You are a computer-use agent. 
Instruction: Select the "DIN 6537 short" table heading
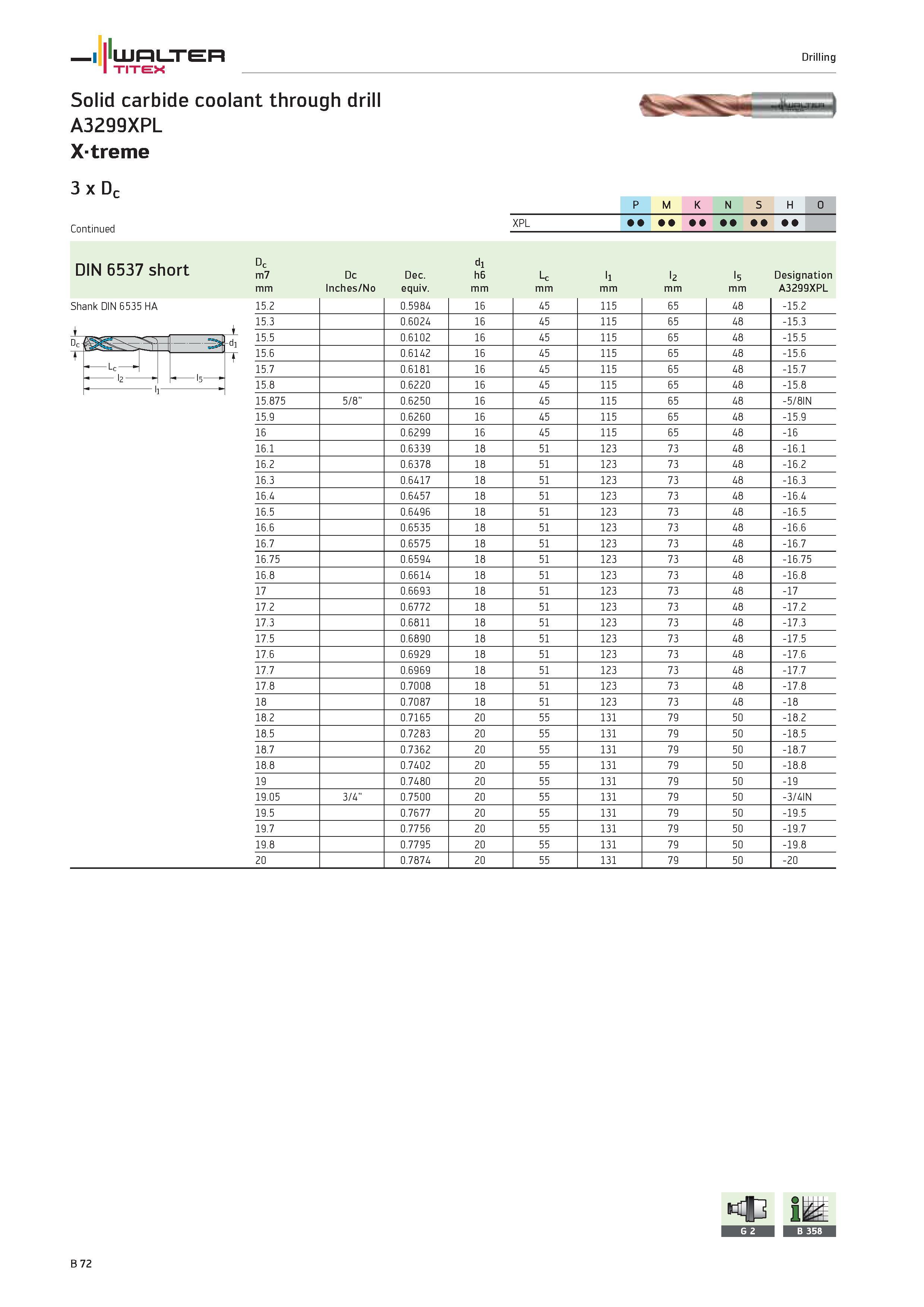[x=132, y=270]
